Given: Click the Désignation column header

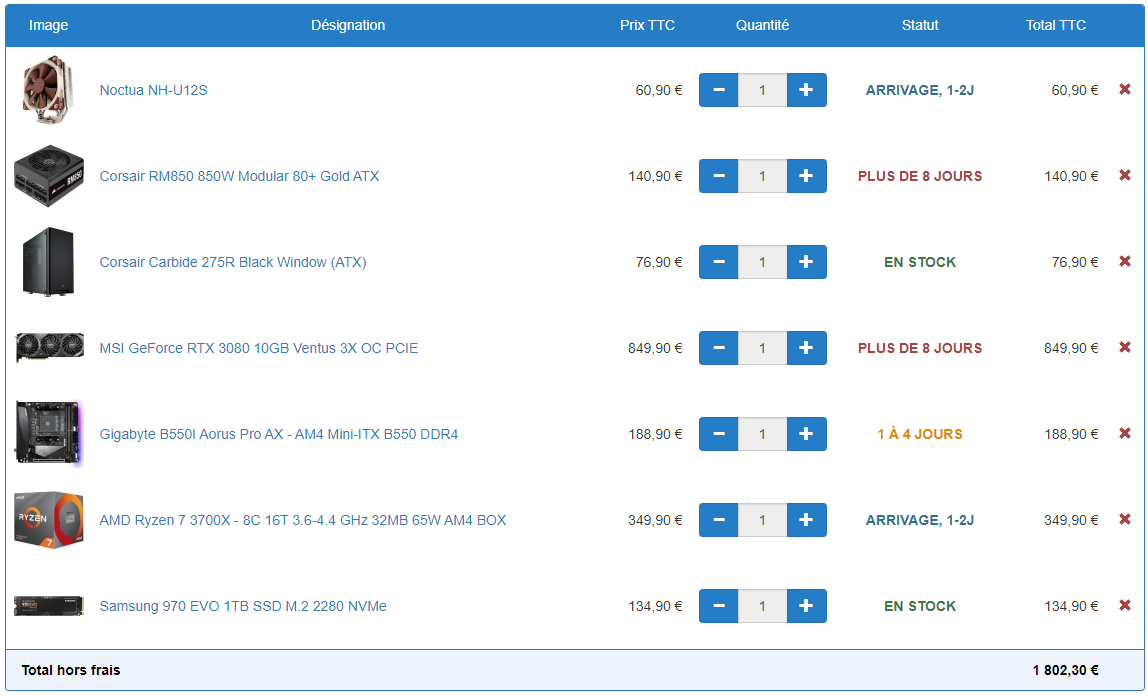Looking at the screenshot, I should 348,25.
